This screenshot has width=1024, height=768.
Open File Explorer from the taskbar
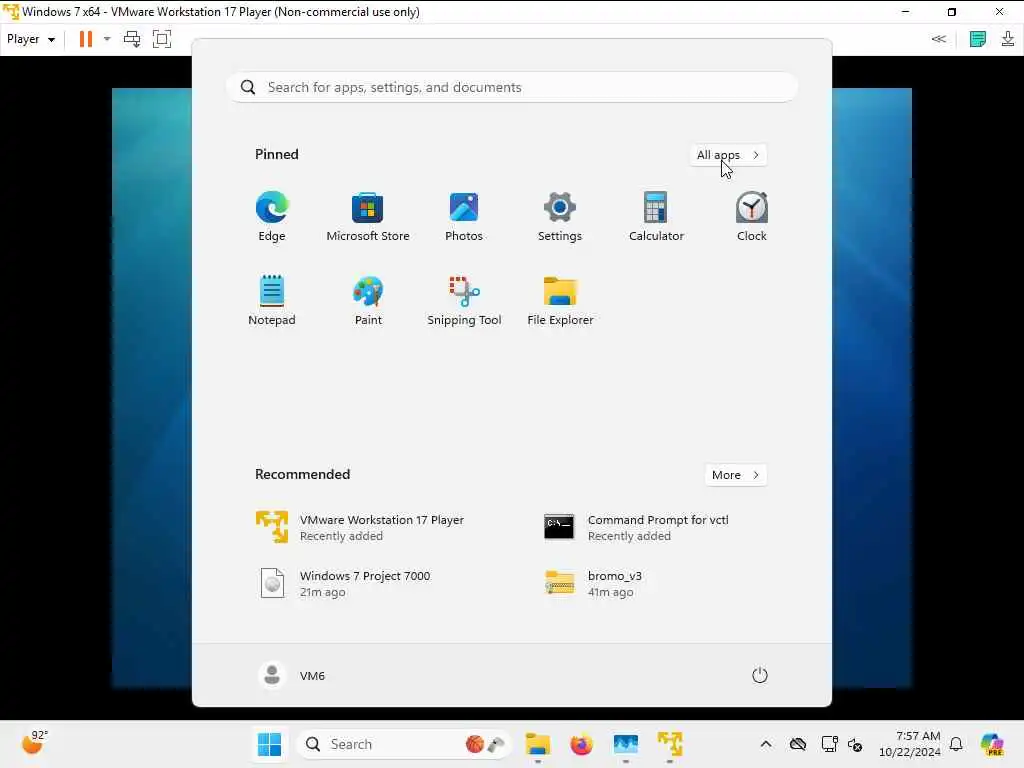[x=537, y=744]
